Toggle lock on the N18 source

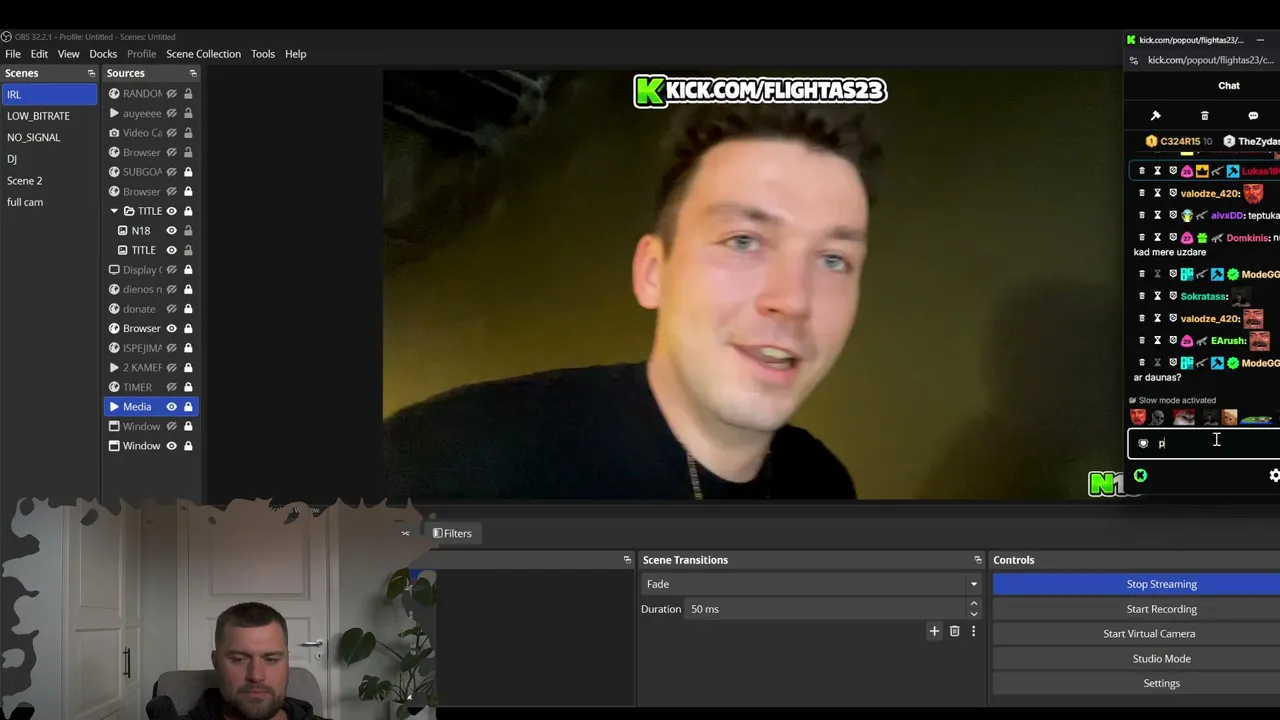pos(188,230)
